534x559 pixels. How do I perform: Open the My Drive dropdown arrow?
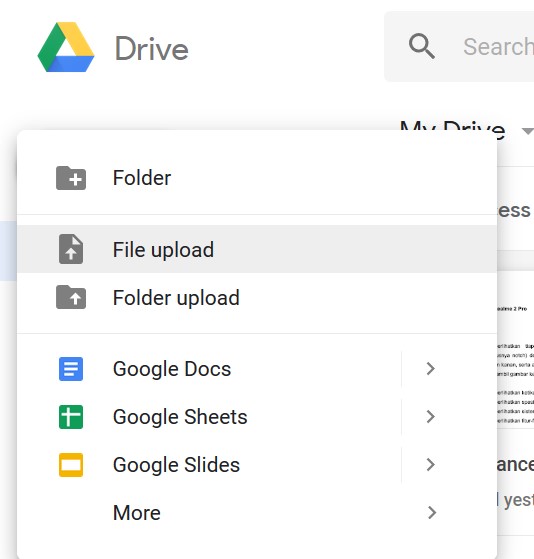pyautogui.click(x=528, y=131)
